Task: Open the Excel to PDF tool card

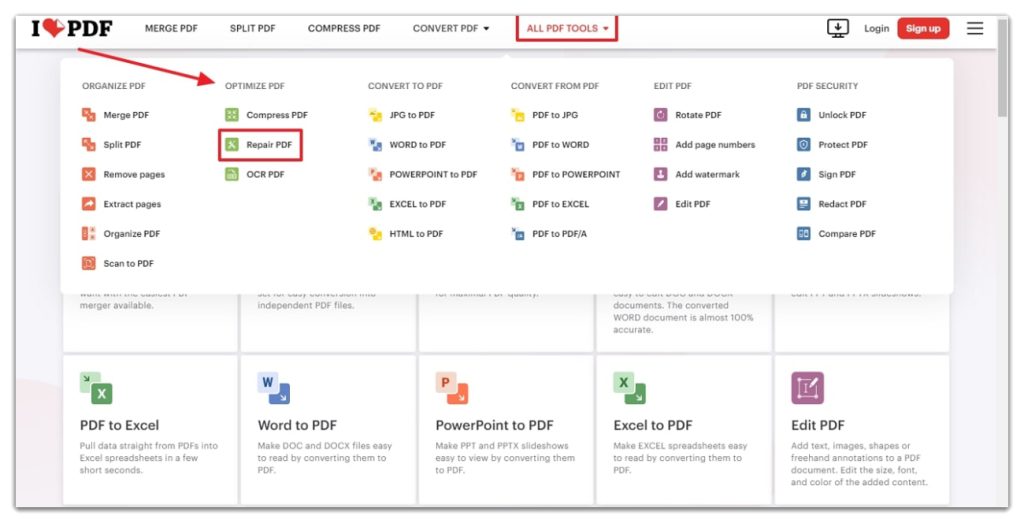Action: (683, 429)
